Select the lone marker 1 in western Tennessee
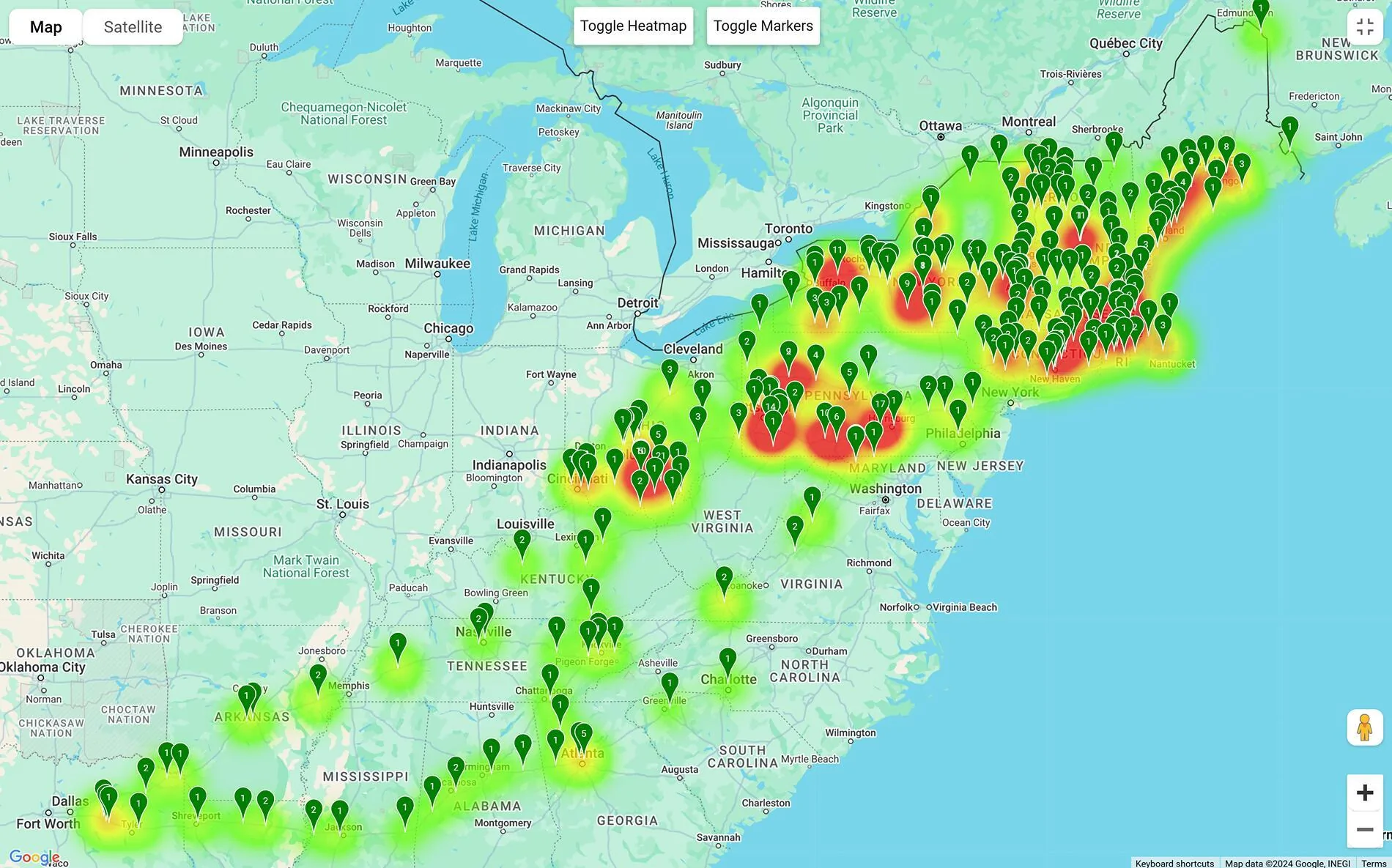Screen dimensions: 1392x868 [x=397, y=648]
